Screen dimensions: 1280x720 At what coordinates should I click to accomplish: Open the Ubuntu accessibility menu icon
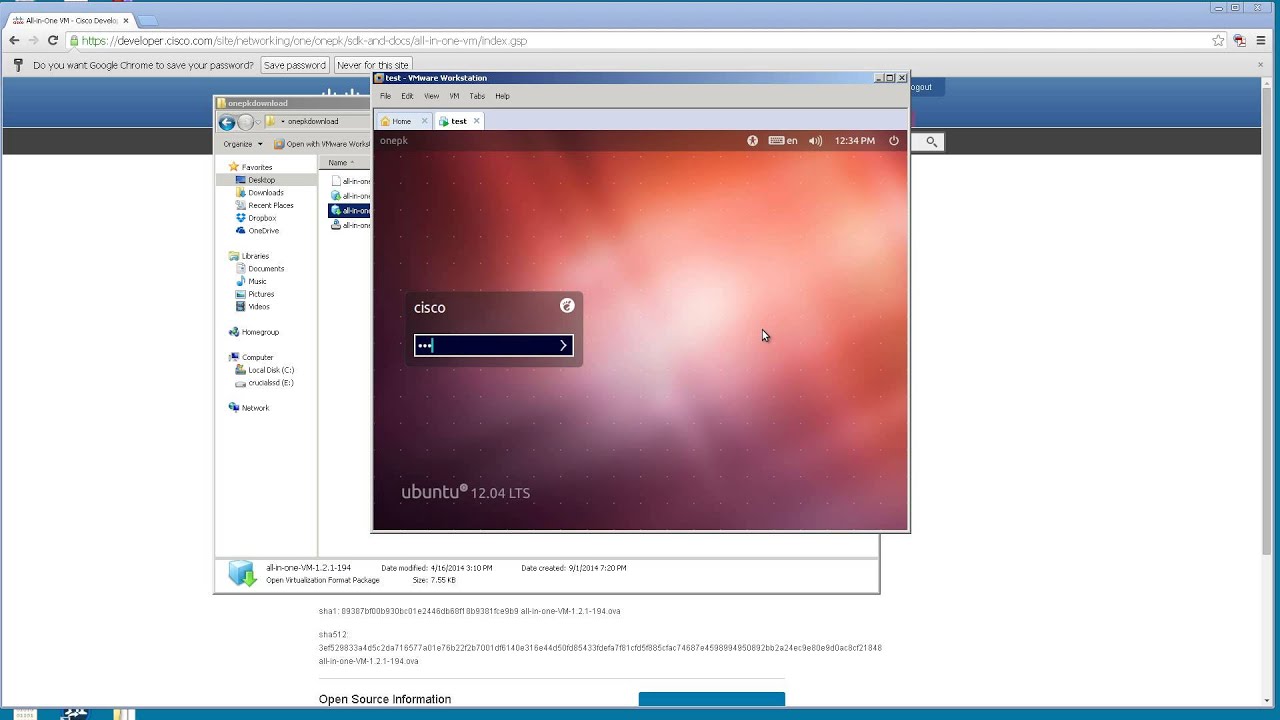tap(752, 141)
